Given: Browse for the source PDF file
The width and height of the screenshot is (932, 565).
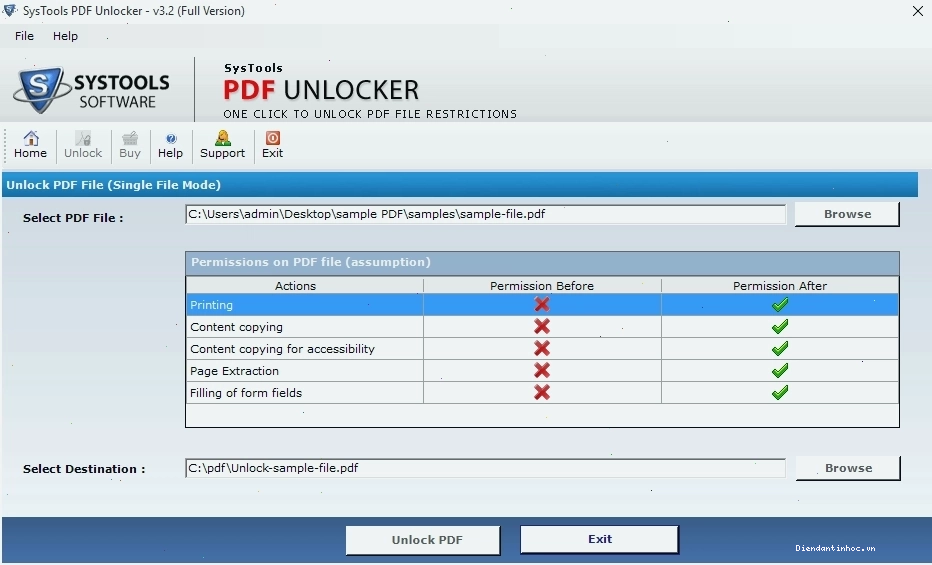Looking at the screenshot, I should (847, 214).
